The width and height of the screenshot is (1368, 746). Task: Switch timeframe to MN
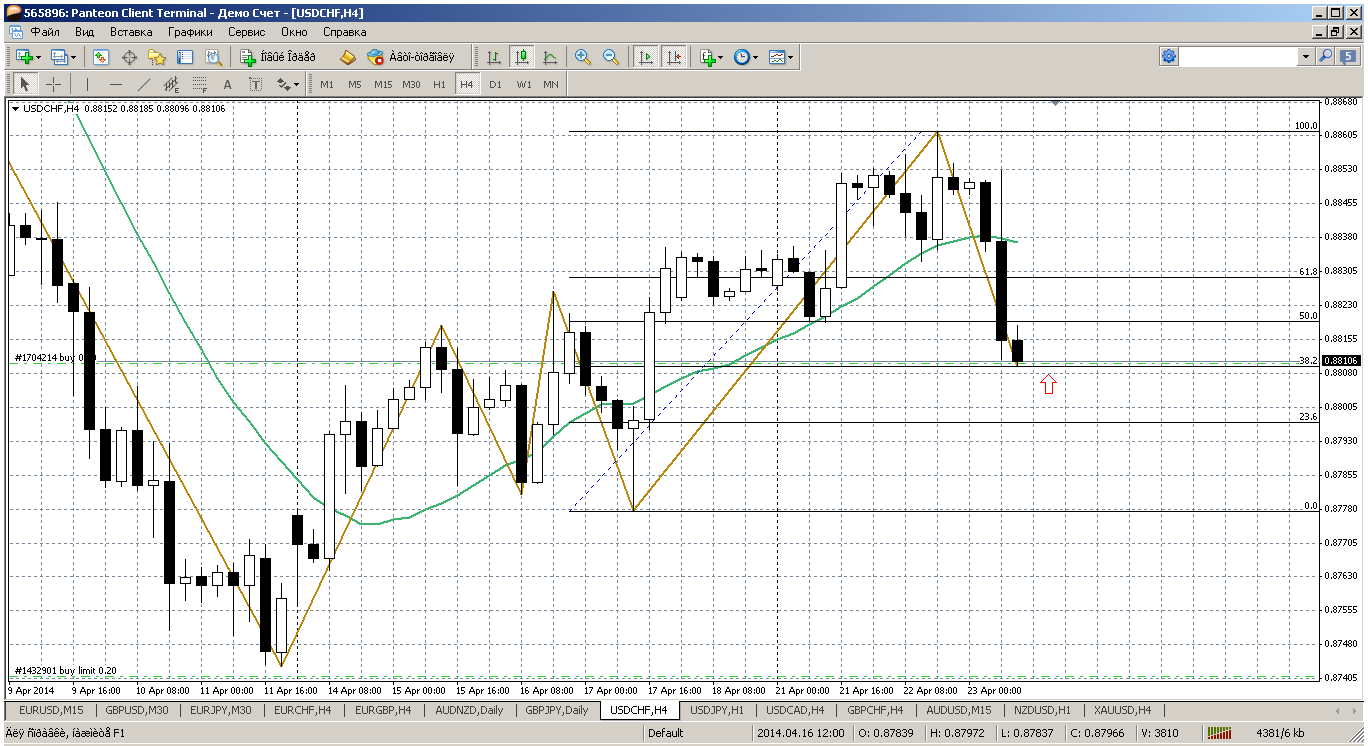(551, 84)
